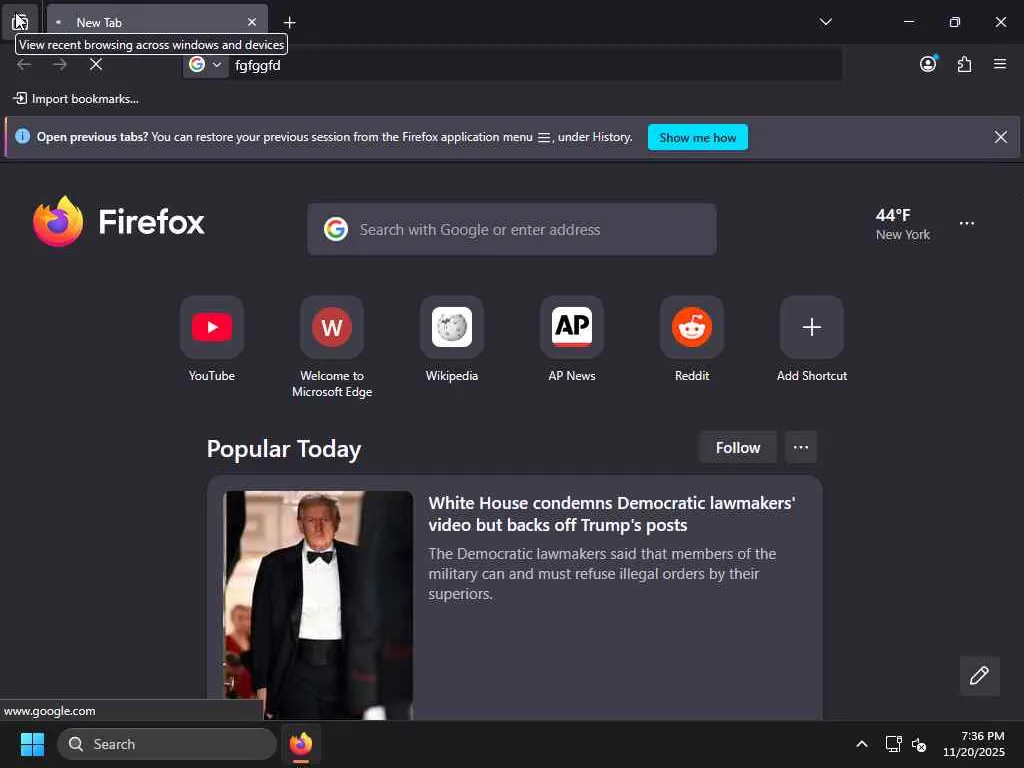The width and height of the screenshot is (1024, 768).
Task: Click Import bookmarks in bookmarks toolbar
Action: (x=76, y=99)
